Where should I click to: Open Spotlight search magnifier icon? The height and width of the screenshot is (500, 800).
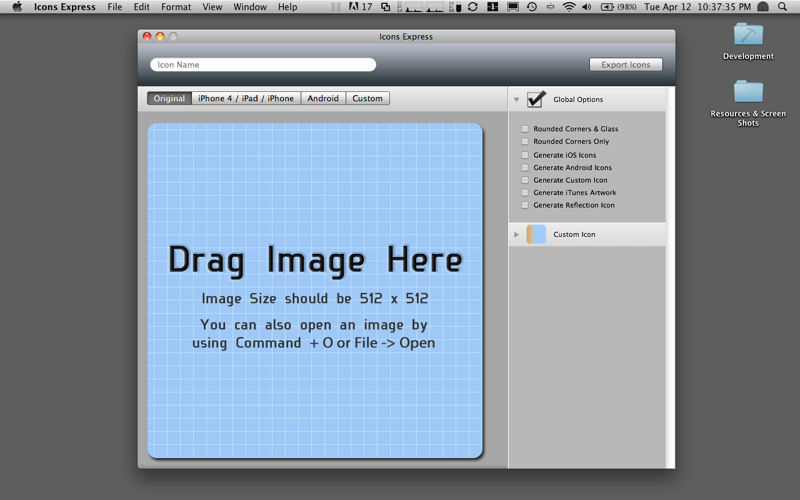point(782,7)
